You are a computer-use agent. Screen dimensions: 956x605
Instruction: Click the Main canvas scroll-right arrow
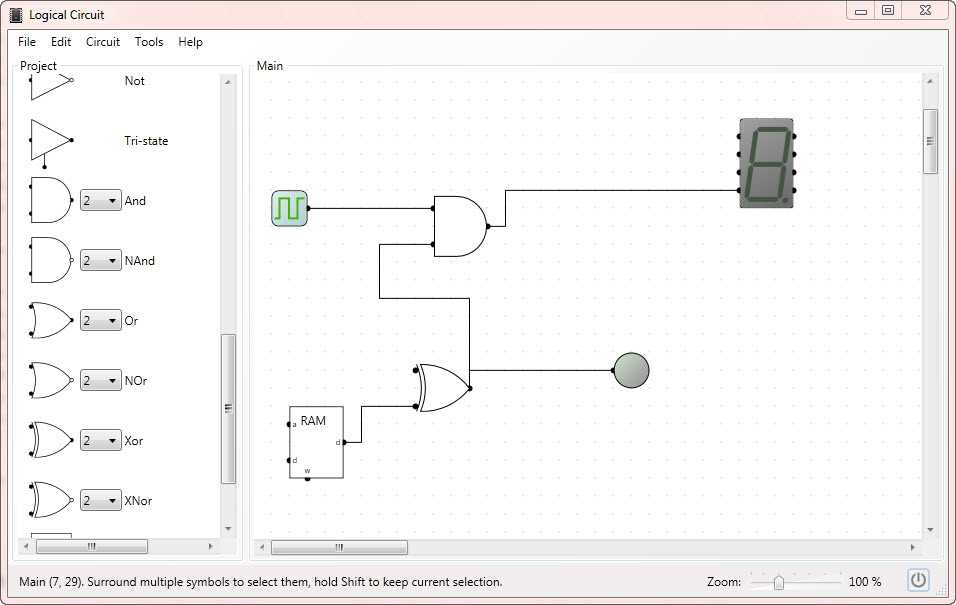point(913,547)
